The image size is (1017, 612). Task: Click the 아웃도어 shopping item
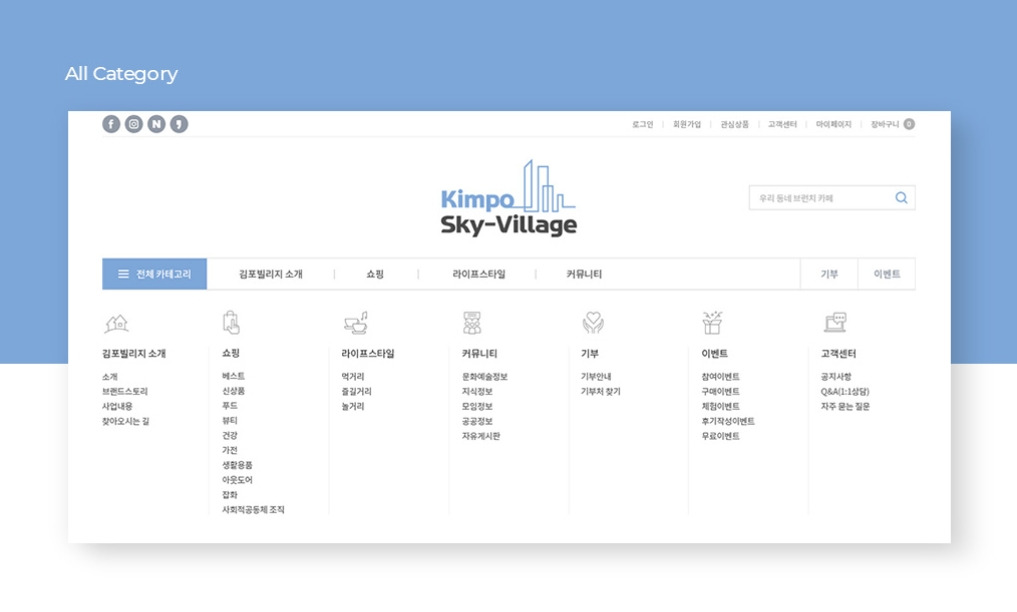click(x=237, y=480)
